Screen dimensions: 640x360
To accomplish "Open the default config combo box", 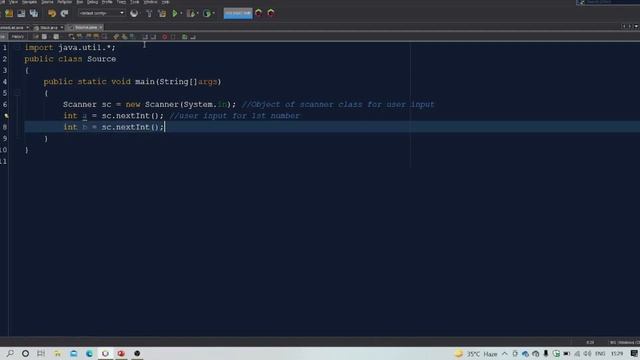I will (x=101, y=13).
